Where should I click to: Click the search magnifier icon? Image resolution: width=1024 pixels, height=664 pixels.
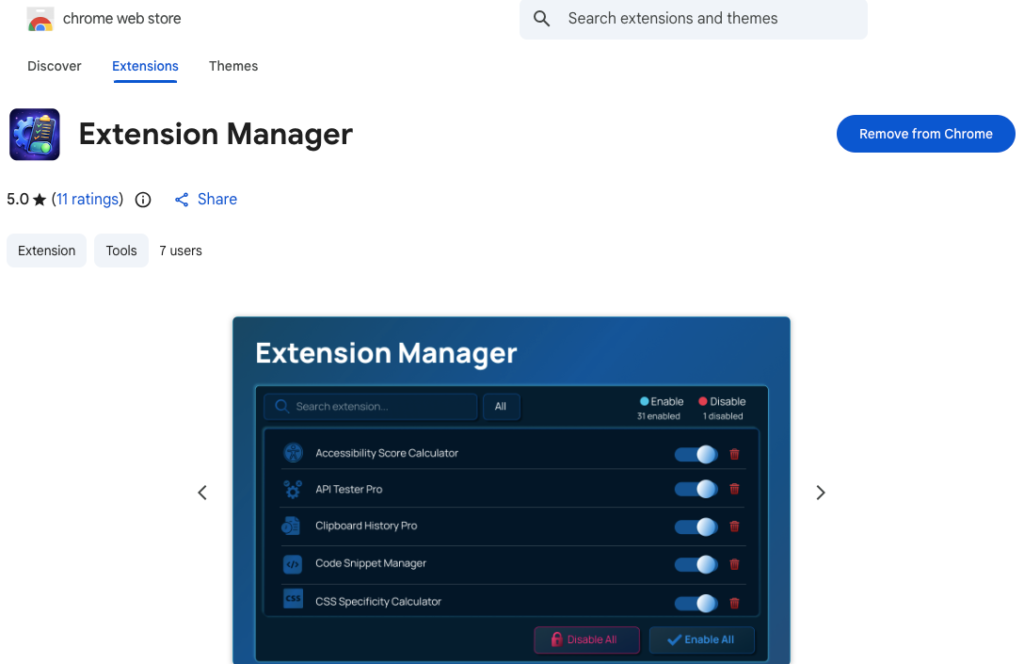pyautogui.click(x=542, y=19)
